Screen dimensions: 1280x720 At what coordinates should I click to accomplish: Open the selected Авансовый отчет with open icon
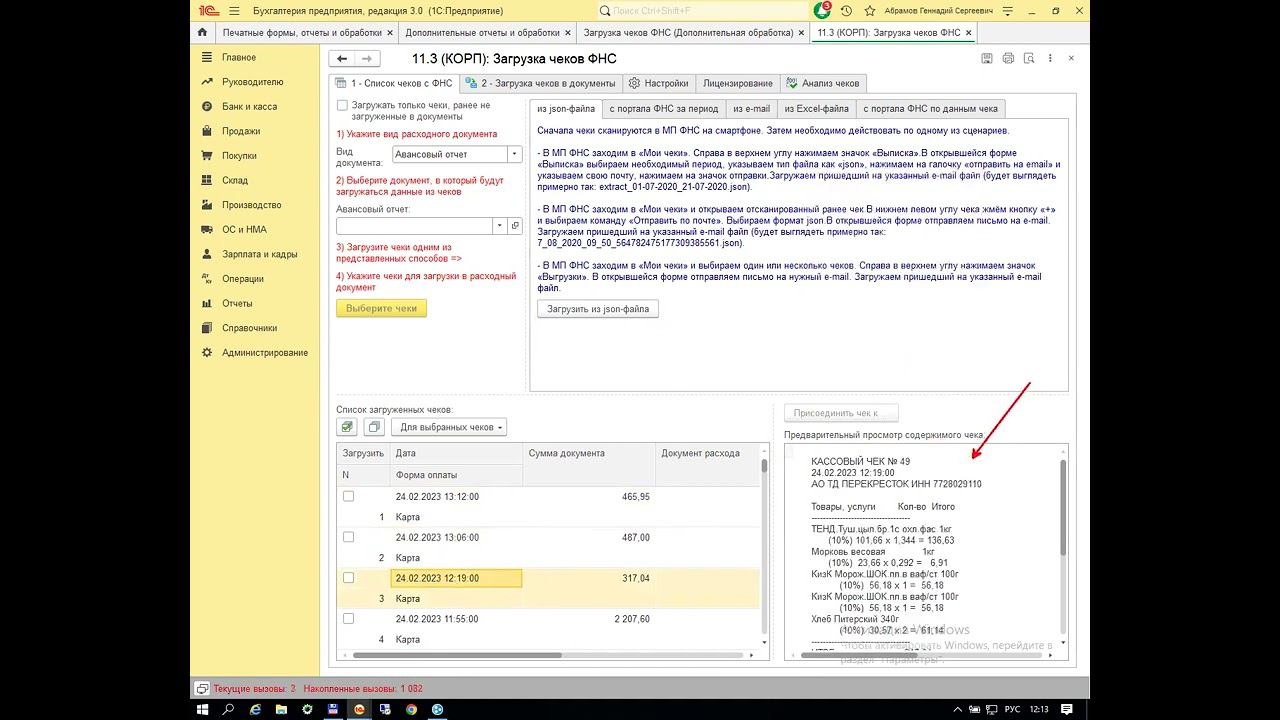(516, 226)
